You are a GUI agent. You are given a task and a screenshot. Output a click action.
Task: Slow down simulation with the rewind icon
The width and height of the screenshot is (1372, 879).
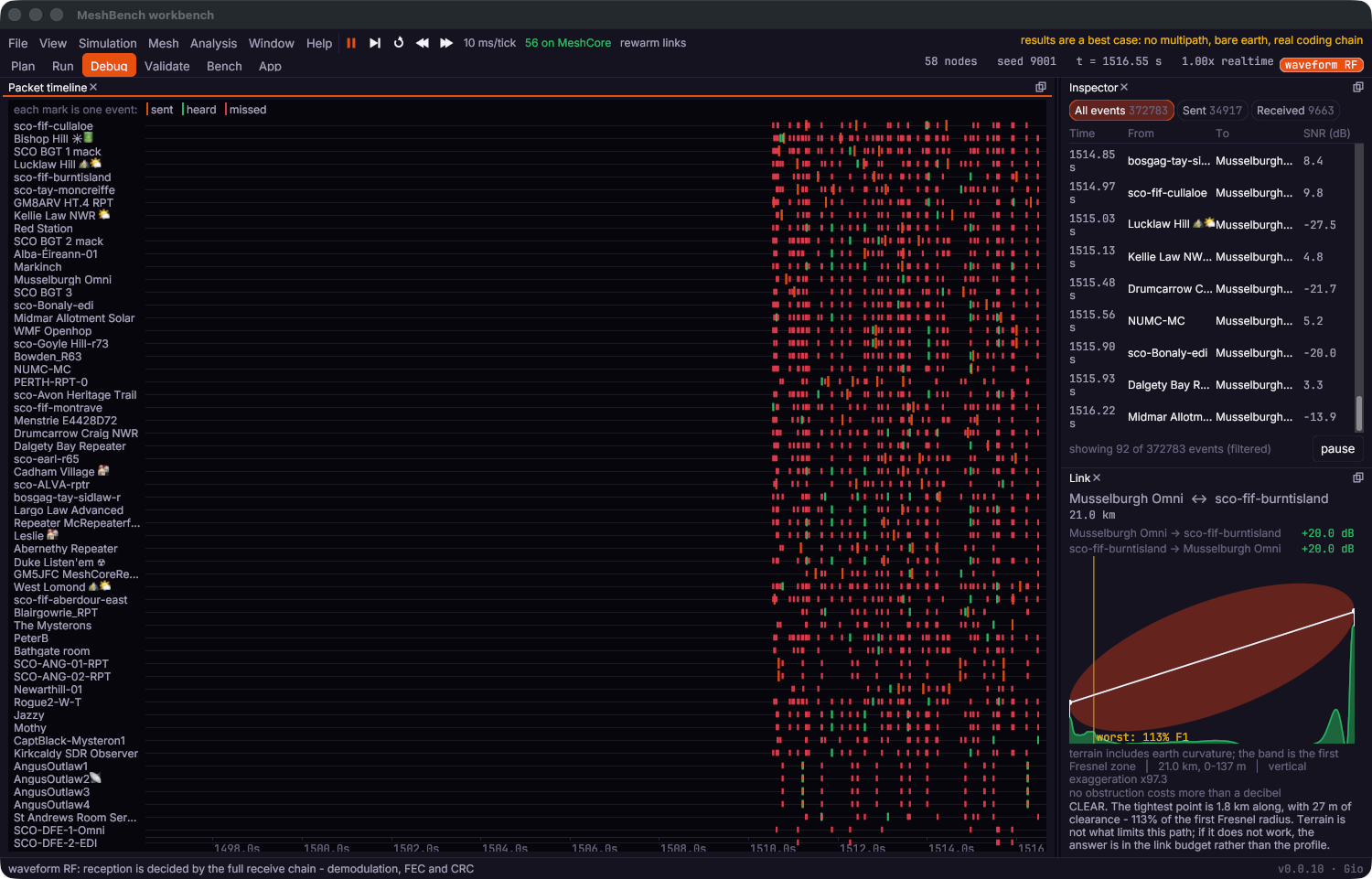click(423, 43)
